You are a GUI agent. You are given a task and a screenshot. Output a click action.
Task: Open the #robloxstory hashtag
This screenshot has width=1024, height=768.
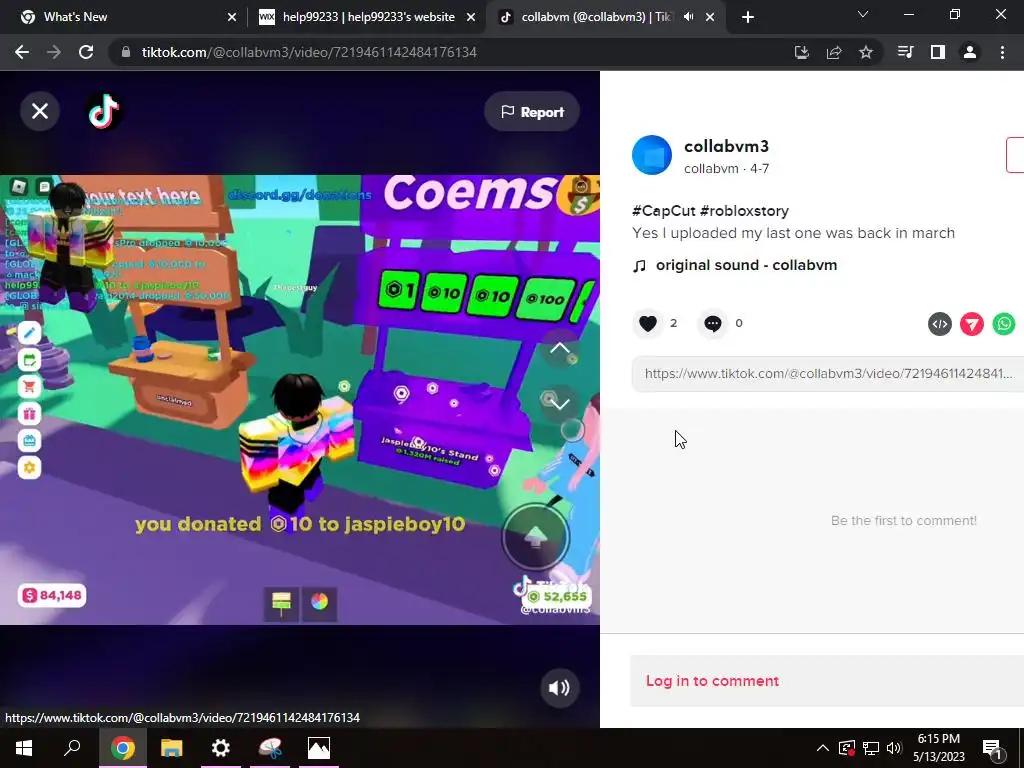pos(744,211)
